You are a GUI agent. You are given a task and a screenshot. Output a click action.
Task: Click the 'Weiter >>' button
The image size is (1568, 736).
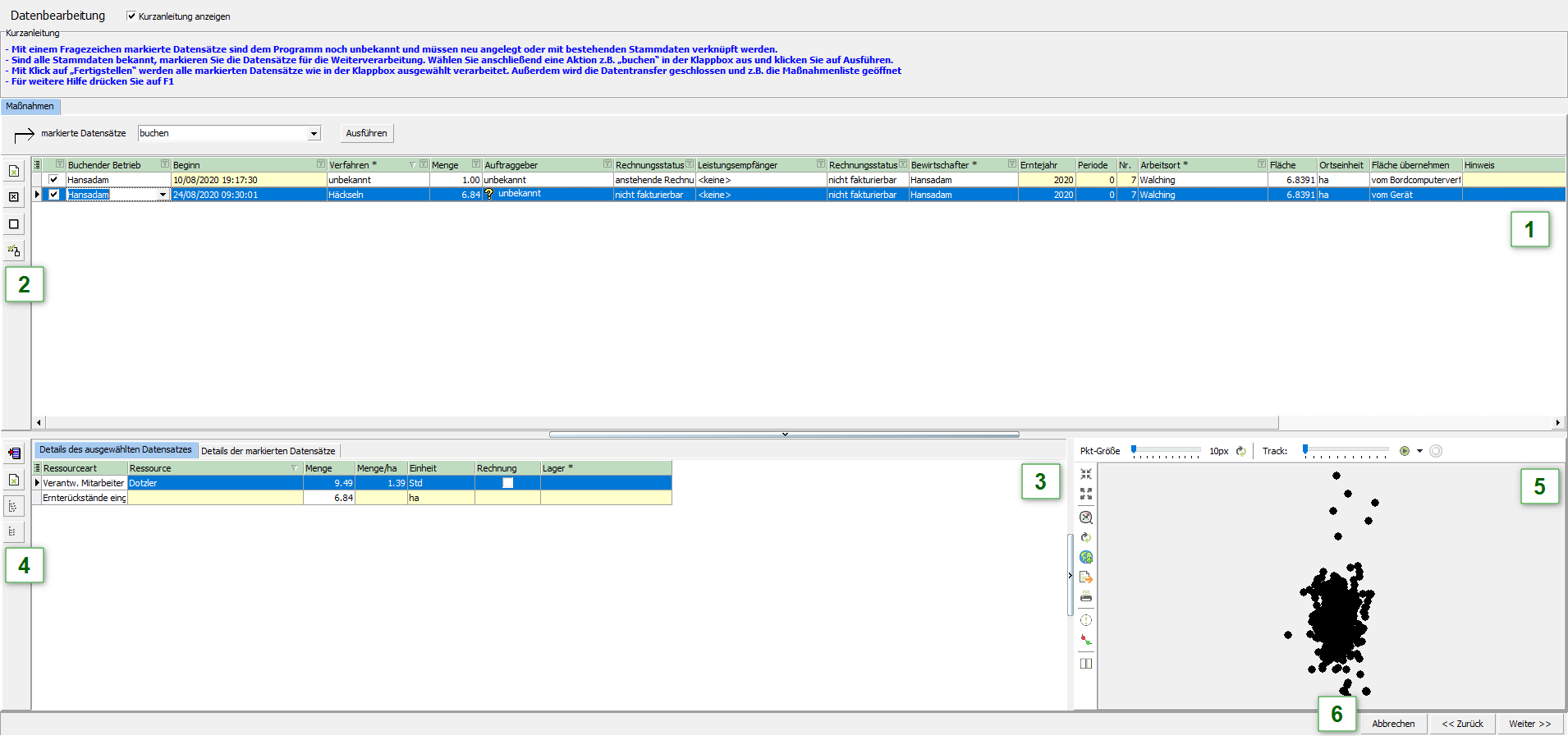pyautogui.click(x=1529, y=724)
